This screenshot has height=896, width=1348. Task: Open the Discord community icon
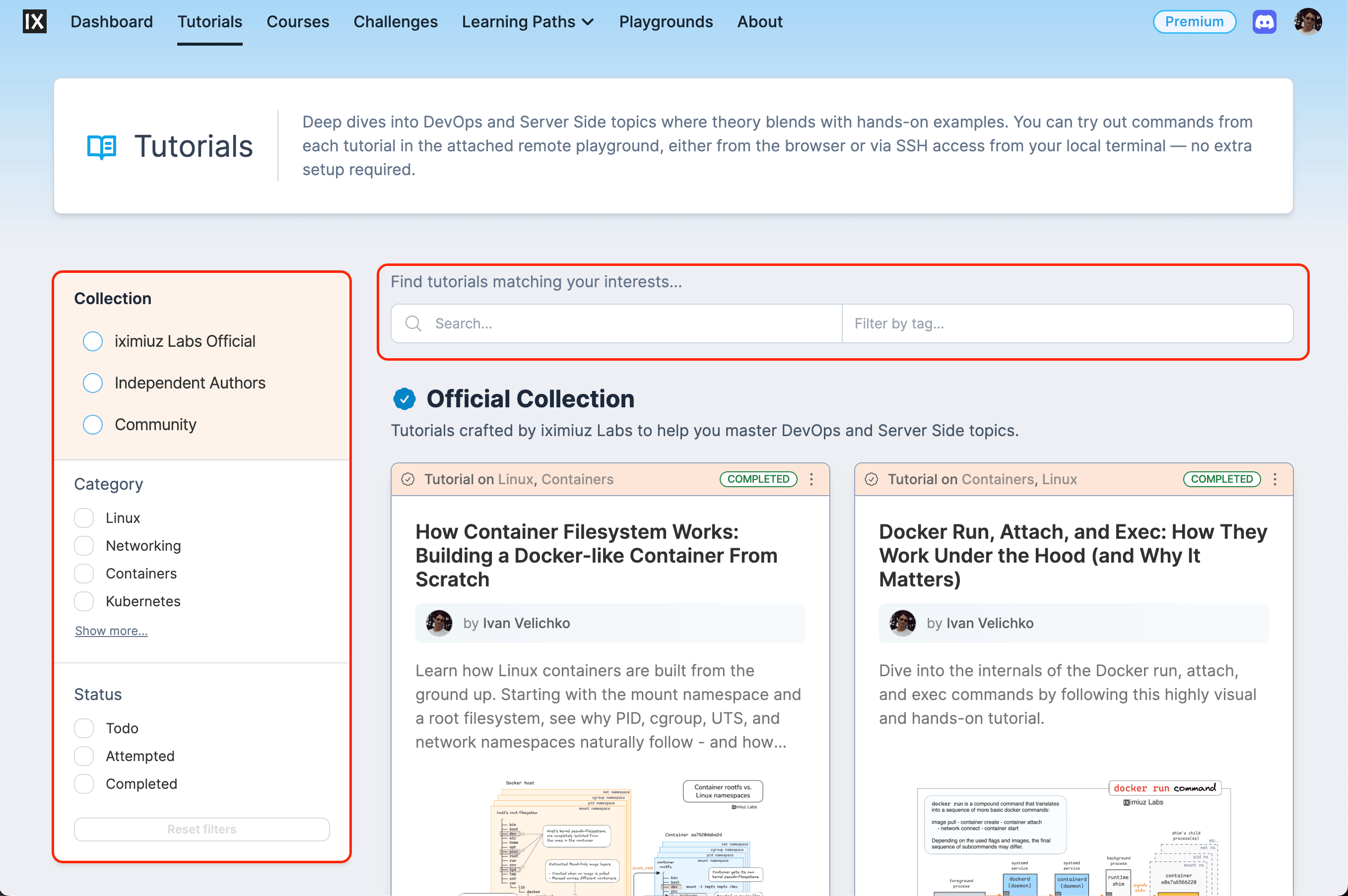(1265, 21)
